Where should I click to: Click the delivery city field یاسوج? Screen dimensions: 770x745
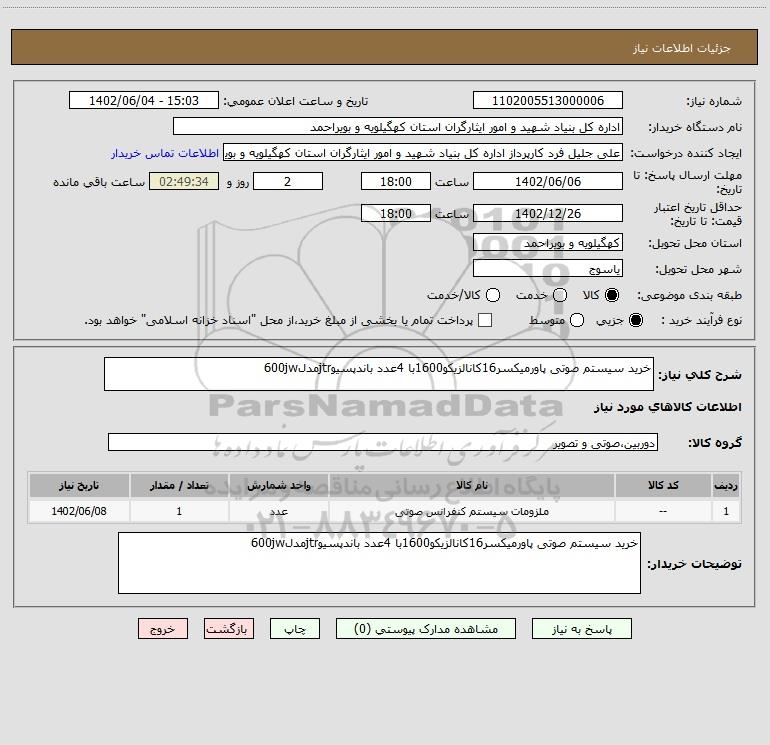click(548, 269)
